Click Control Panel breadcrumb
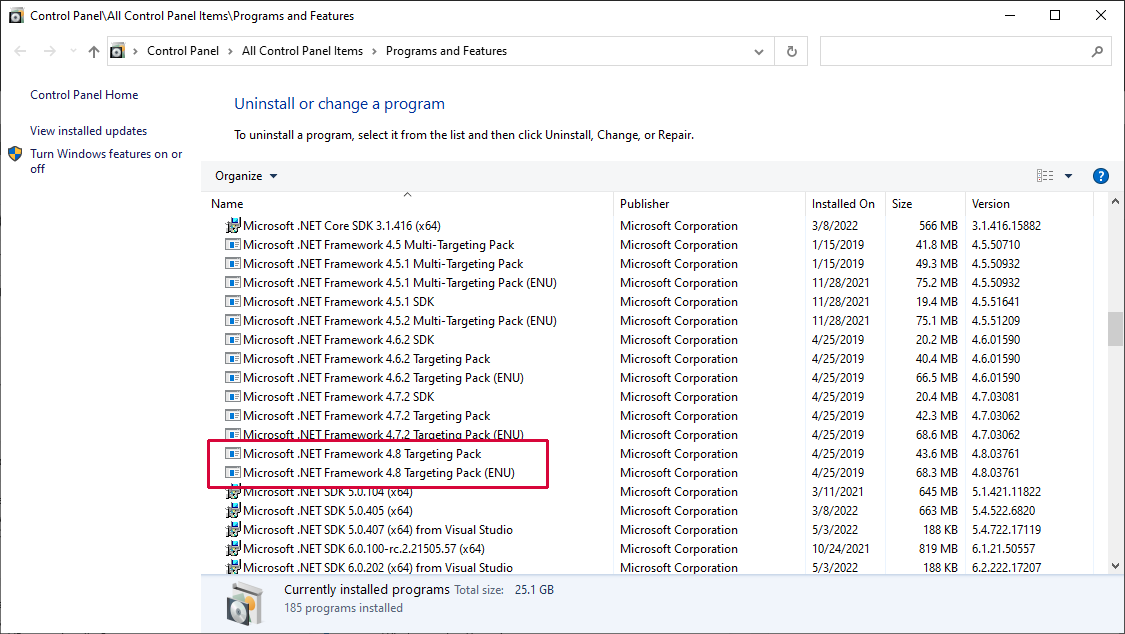This screenshot has height=634, width=1125. point(183,51)
